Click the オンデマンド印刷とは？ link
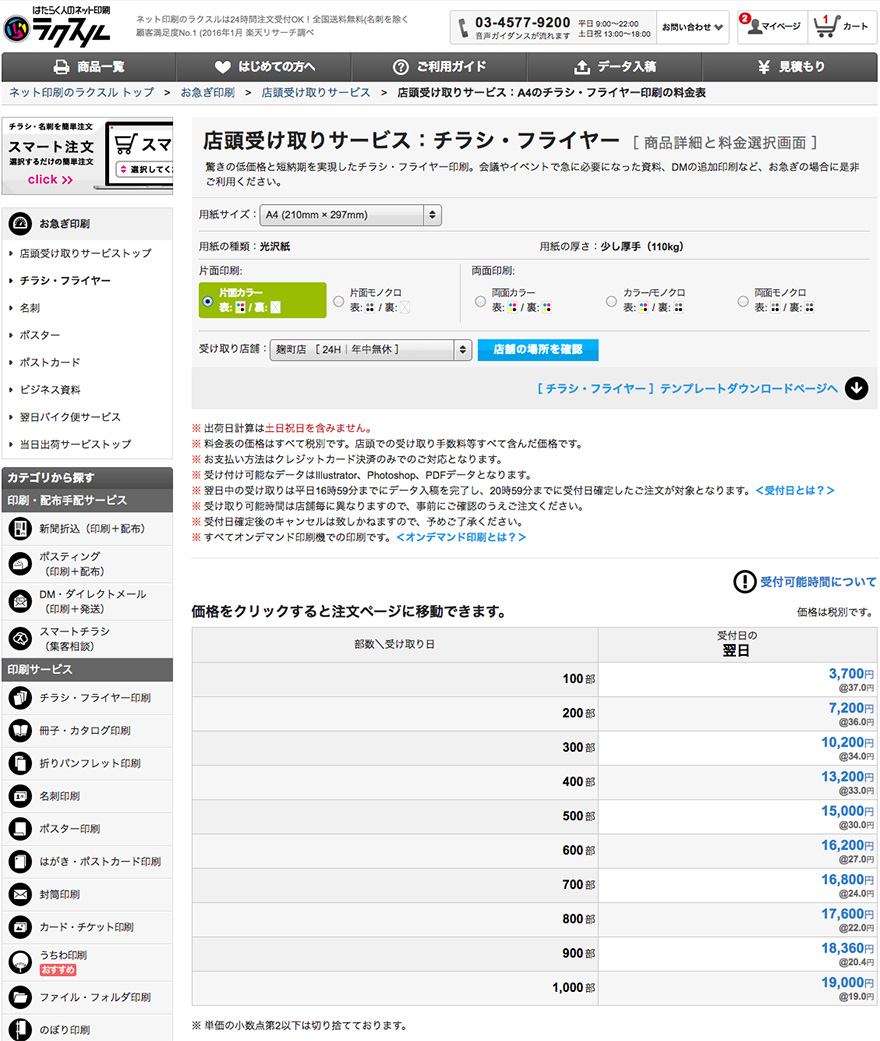The image size is (880, 1041). tap(461, 537)
